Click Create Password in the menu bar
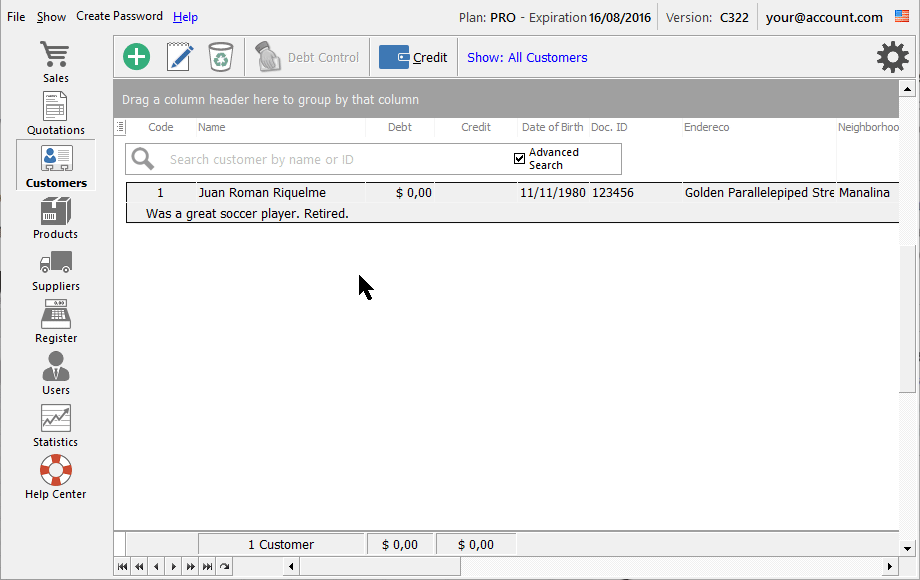This screenshot has width=920, height=580. coord(119,16)
